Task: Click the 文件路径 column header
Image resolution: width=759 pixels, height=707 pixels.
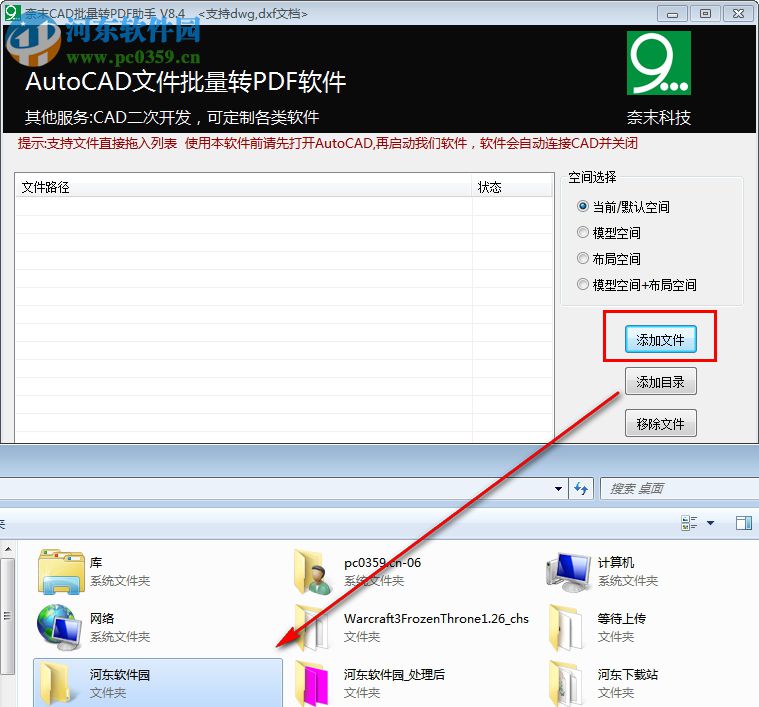Action: pyautogui.click(x=243, y=187)
